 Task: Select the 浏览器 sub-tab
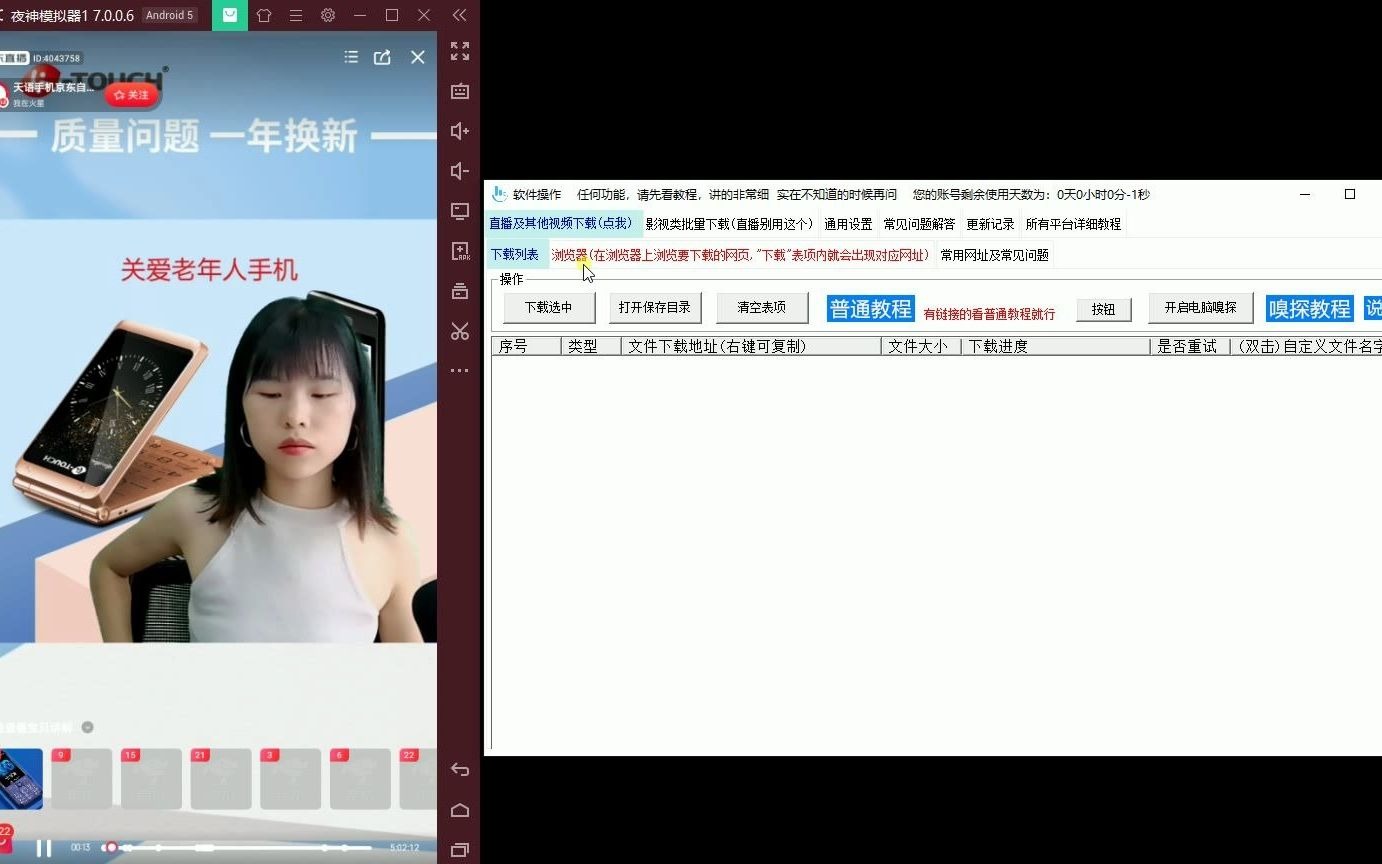coord(740,255)
